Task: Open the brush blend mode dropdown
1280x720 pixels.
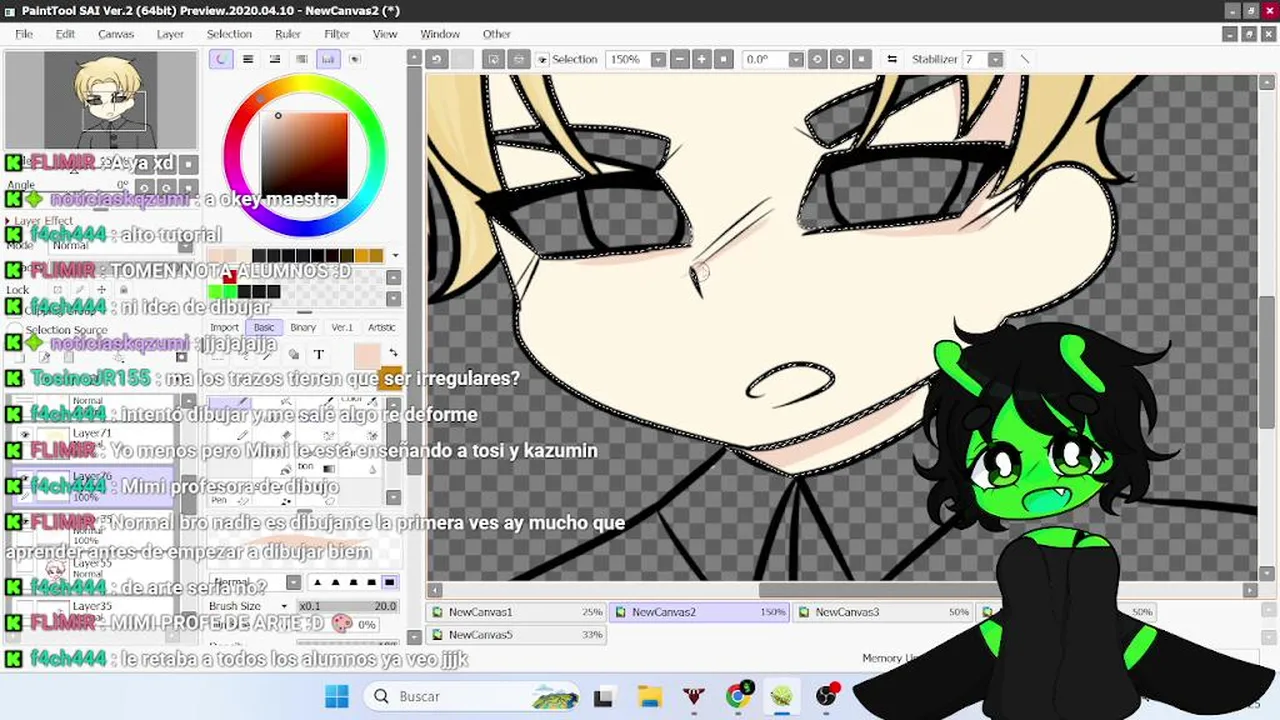Action: [293, 582]
